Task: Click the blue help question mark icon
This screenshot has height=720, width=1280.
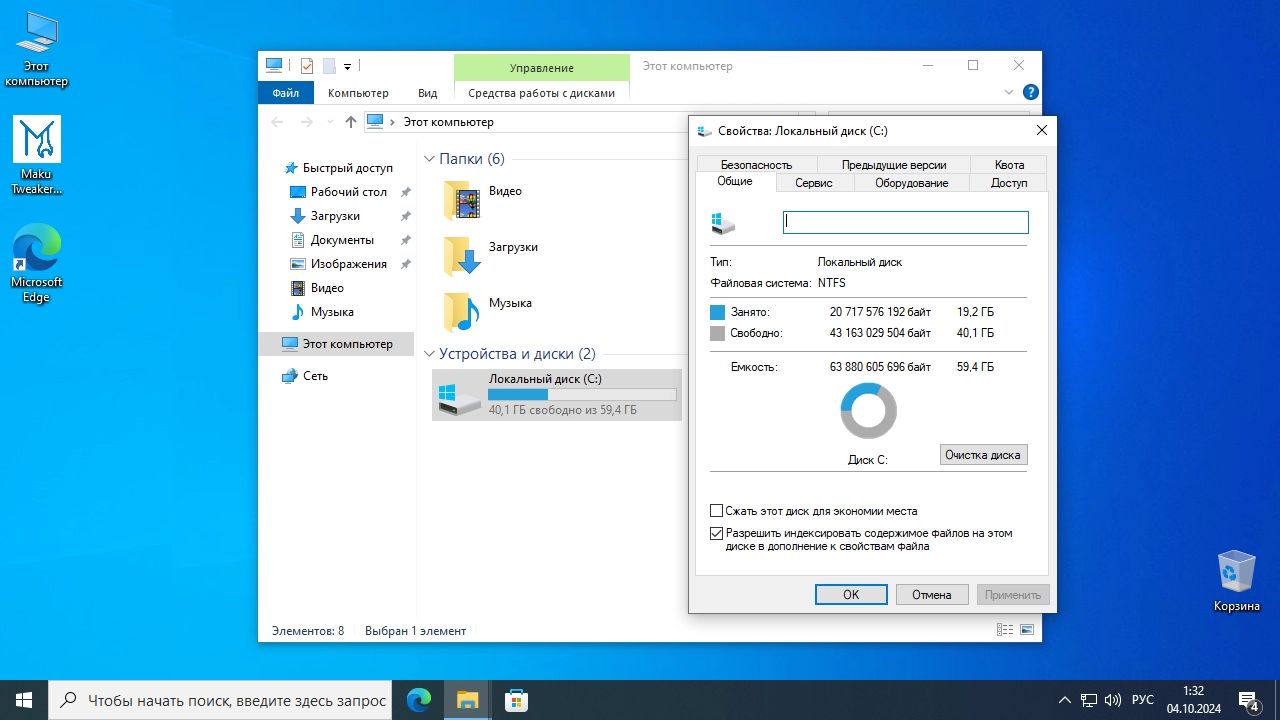Action: coord(1030,92)
